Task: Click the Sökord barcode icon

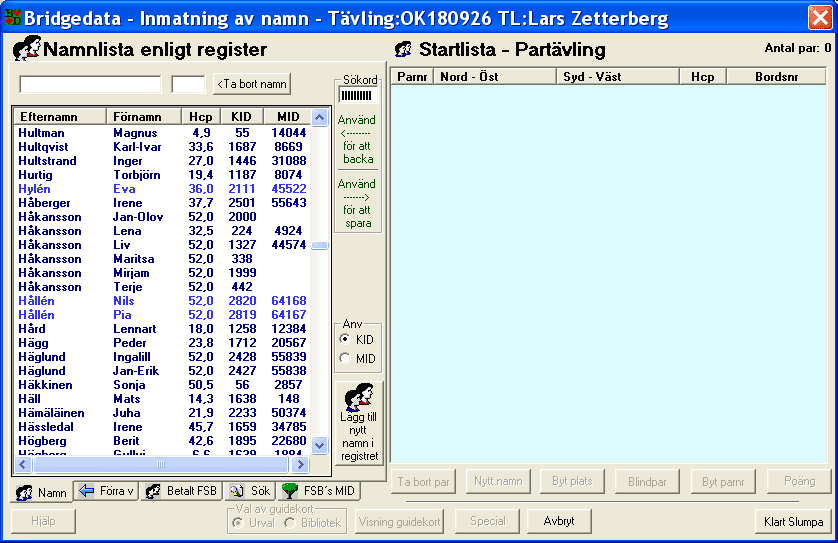Action: click(357, 96)
